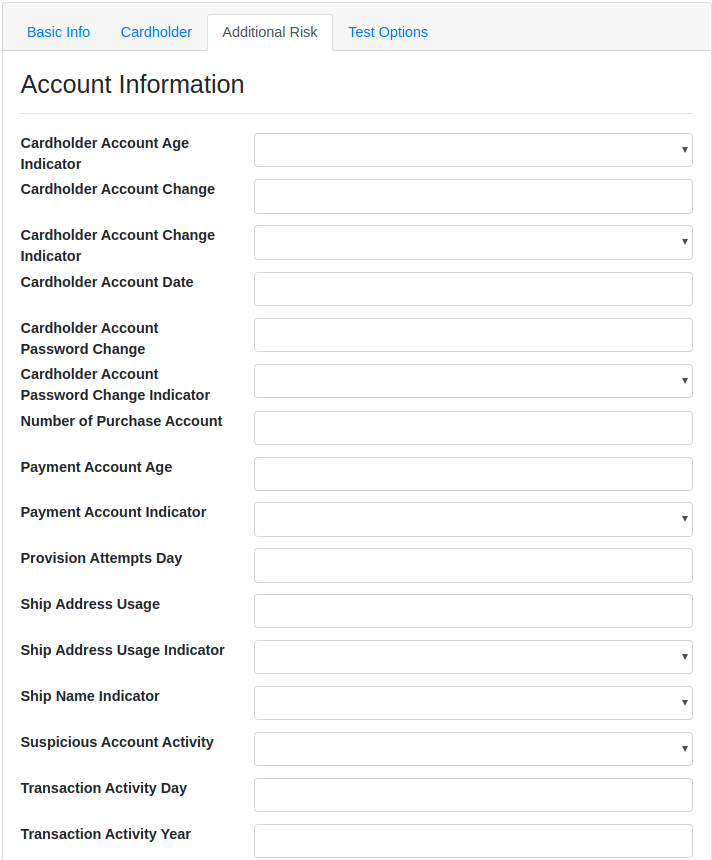
Task: Open Cardholder Account Password Change Indicator dropdown
Action: click(x=473, y=381)
